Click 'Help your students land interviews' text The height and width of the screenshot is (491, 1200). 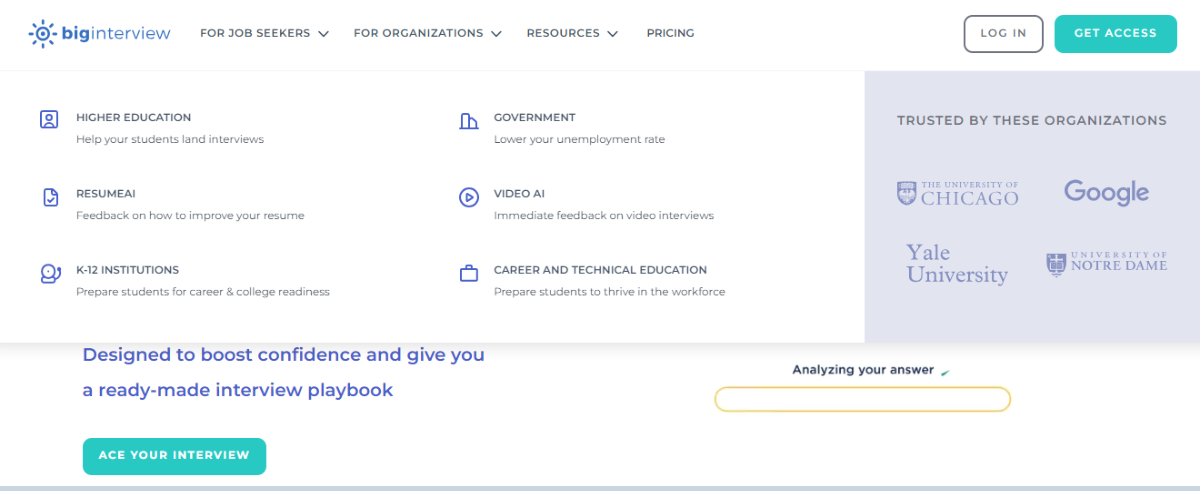pos(170,139)
